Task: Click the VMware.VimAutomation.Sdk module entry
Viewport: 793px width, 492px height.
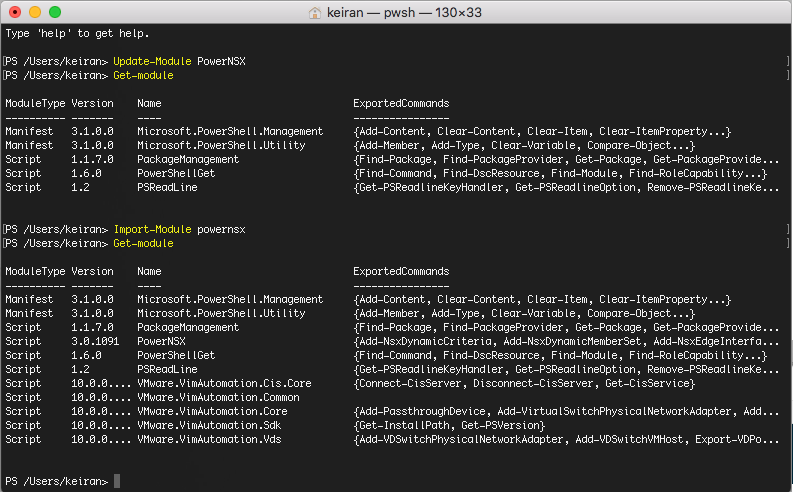Action: tap(209, 425)
